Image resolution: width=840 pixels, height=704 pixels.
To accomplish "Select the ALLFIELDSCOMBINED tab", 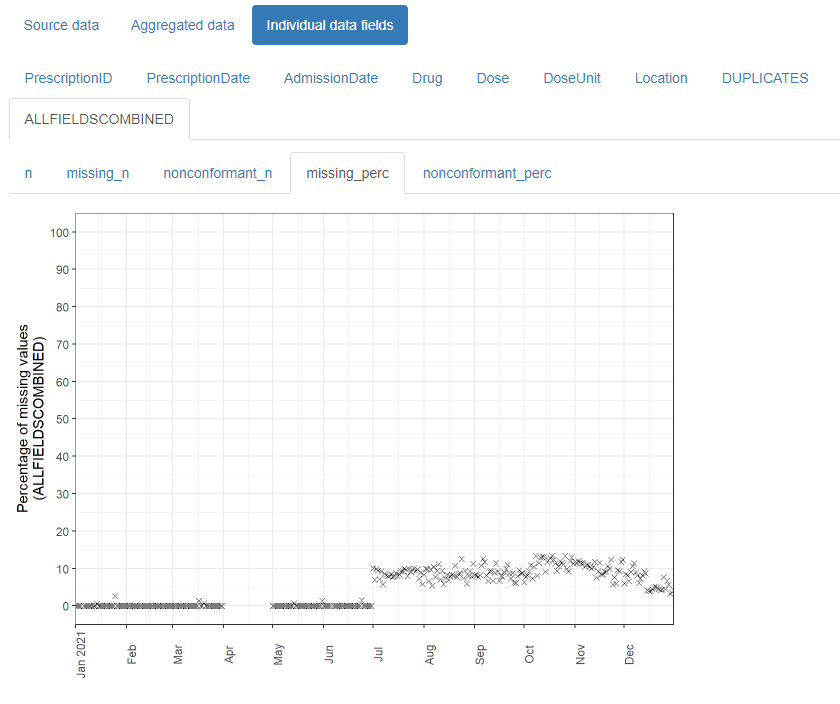I will point(99,119).
